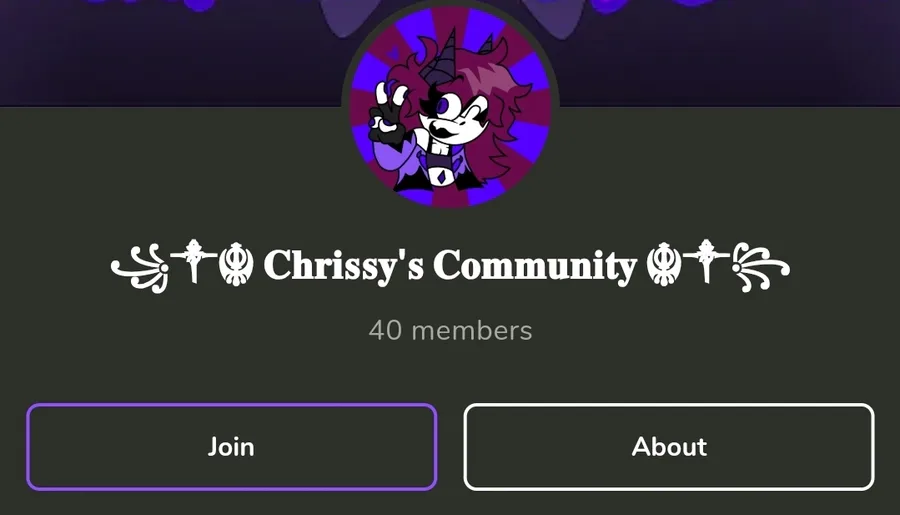The image size is (900, 515).
Task: Select the word Chrissy's in the title
Action: [x=343, y=266]
